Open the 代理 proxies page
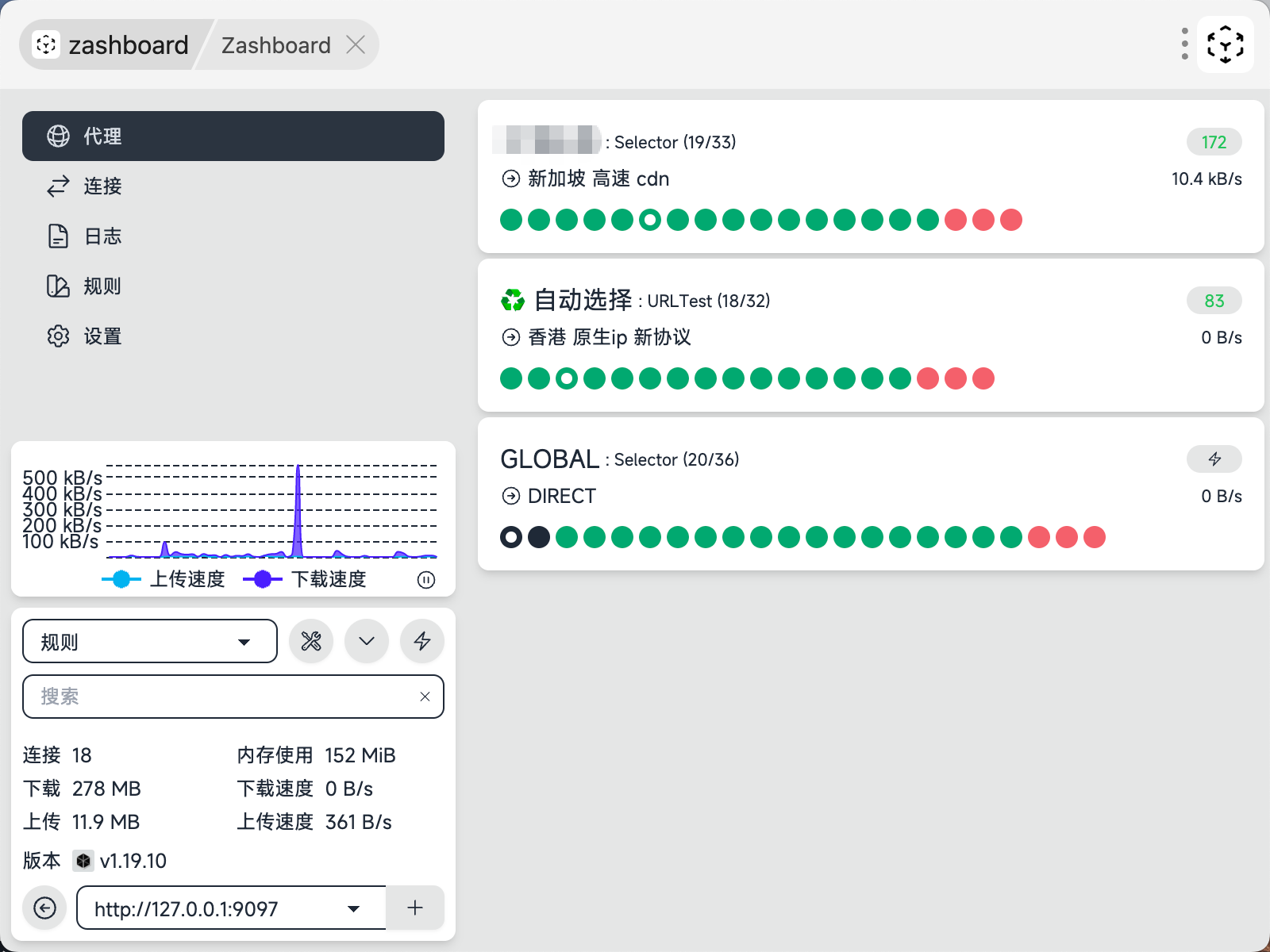Screen dimensions: 1270x952 [233, 136]
